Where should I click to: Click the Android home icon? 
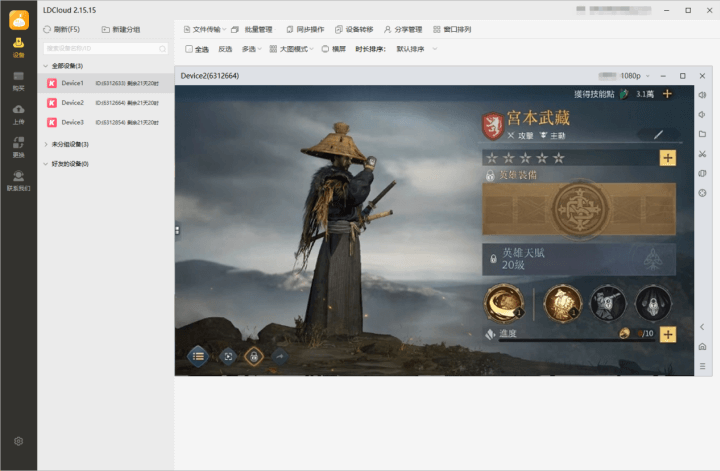point(702,347)
